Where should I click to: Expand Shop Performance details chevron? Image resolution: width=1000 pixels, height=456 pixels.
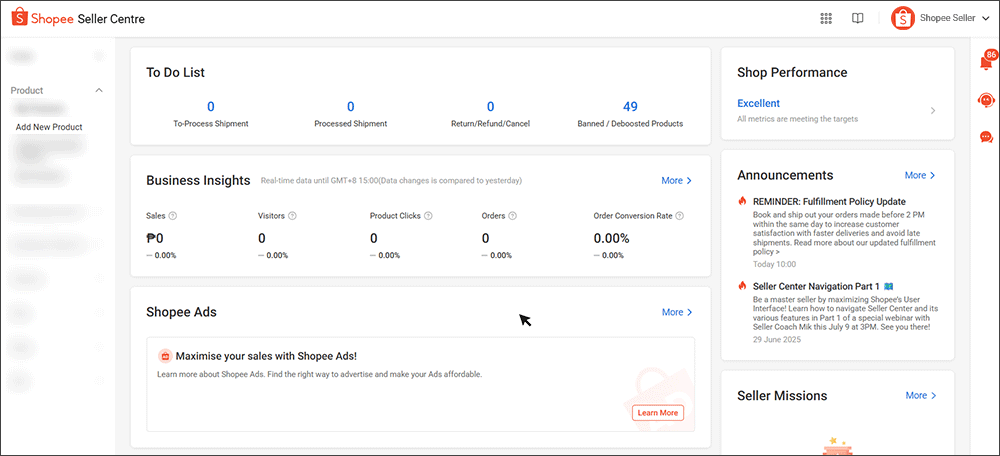(x=933, y=110)
